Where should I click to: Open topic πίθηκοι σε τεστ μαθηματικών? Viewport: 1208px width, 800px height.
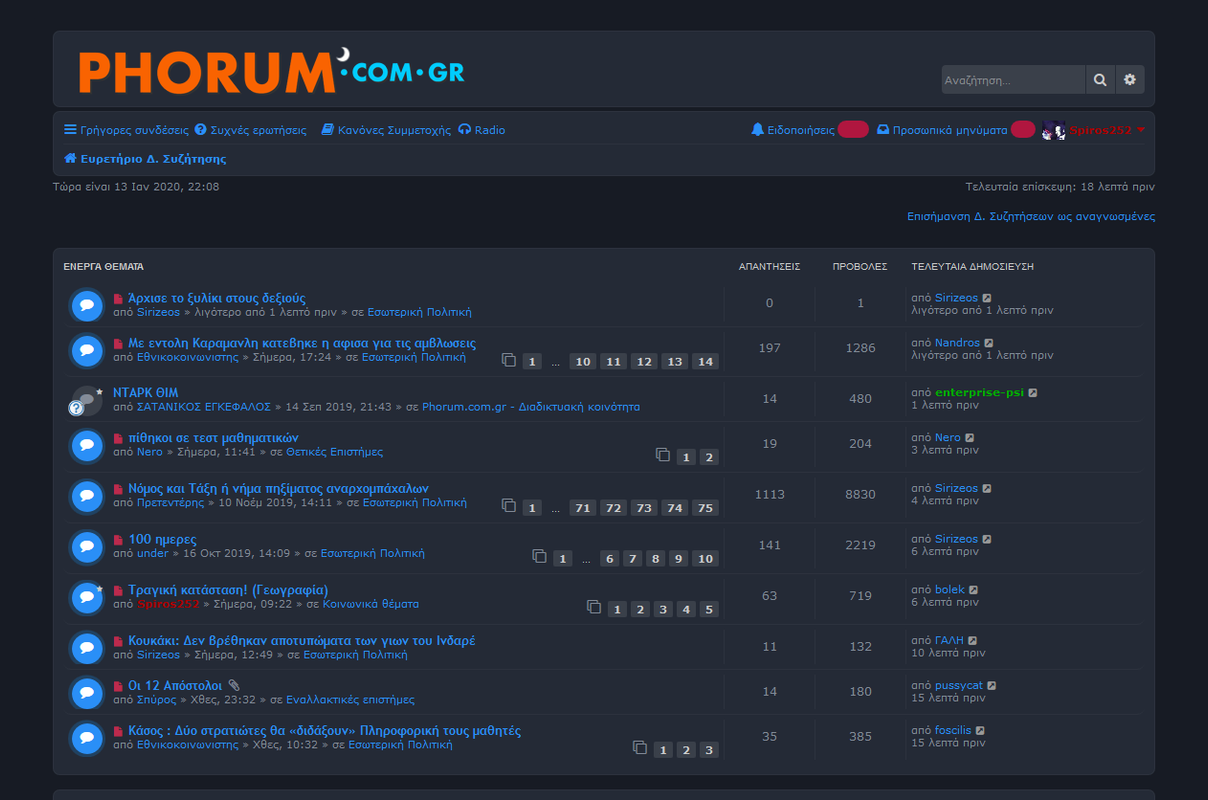click(213, 438)
